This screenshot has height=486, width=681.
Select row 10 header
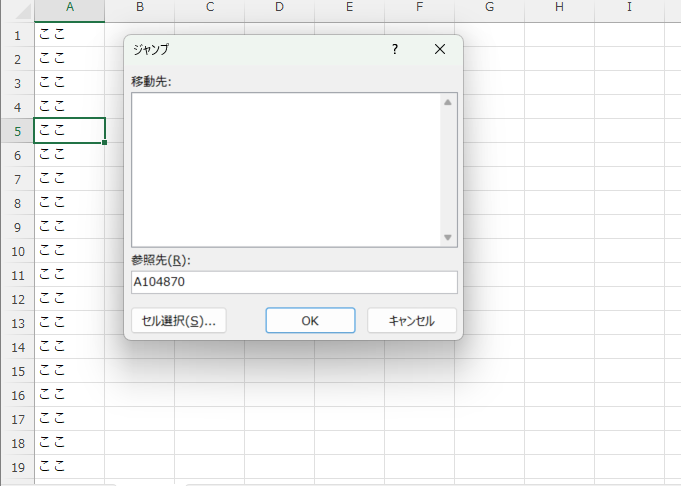click(x=17, y=251)
